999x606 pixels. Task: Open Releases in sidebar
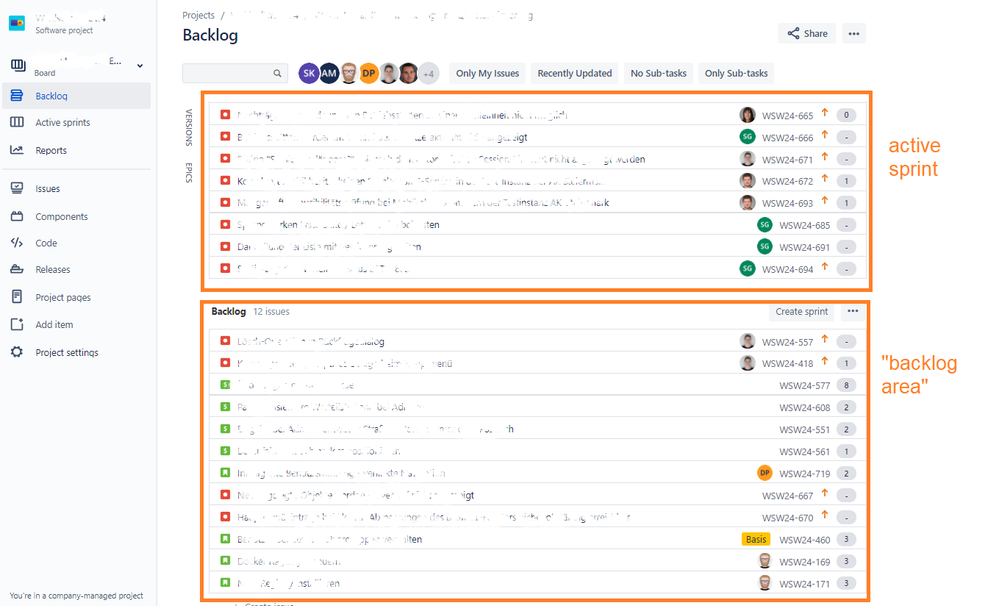52,270
